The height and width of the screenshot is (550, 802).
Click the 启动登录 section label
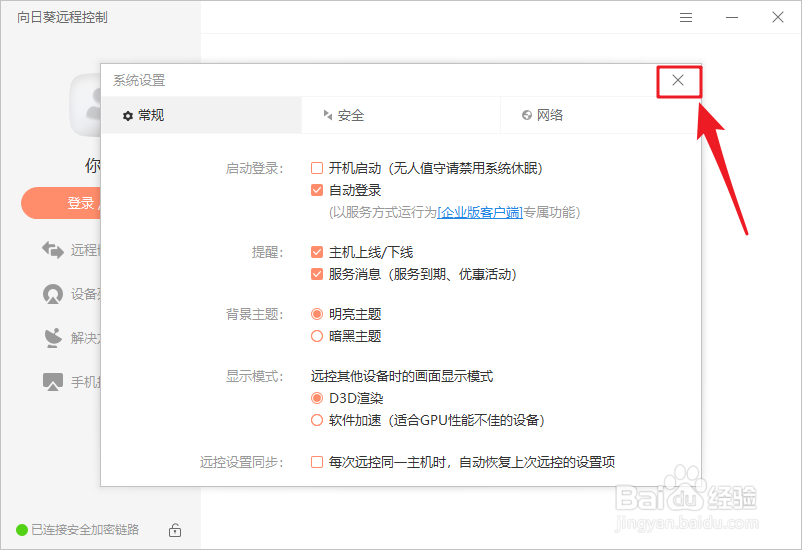[x=254, y=168]
